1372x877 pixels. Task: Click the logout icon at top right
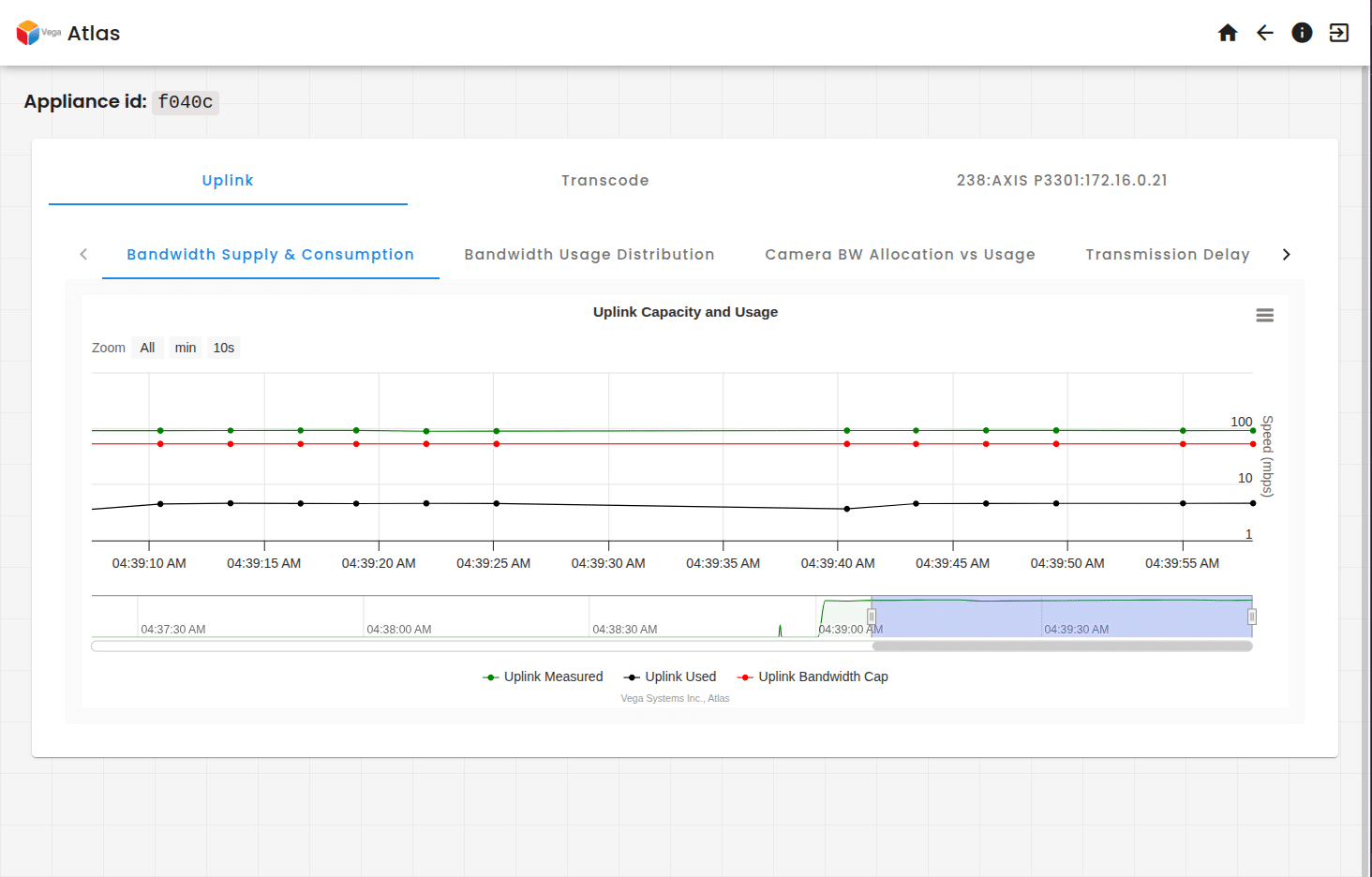pos(1338,32)
